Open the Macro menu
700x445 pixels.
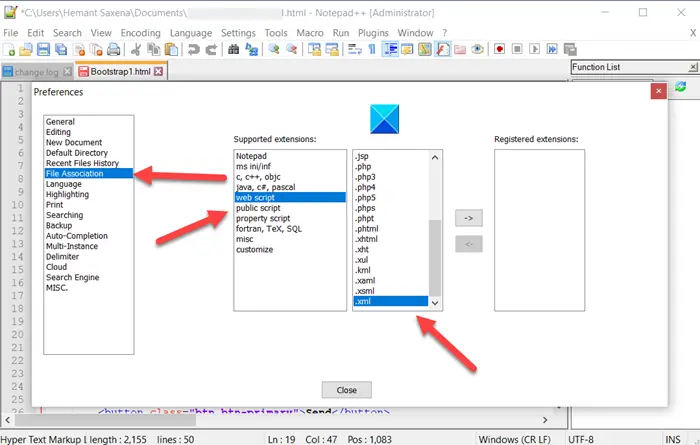point(310,33)
